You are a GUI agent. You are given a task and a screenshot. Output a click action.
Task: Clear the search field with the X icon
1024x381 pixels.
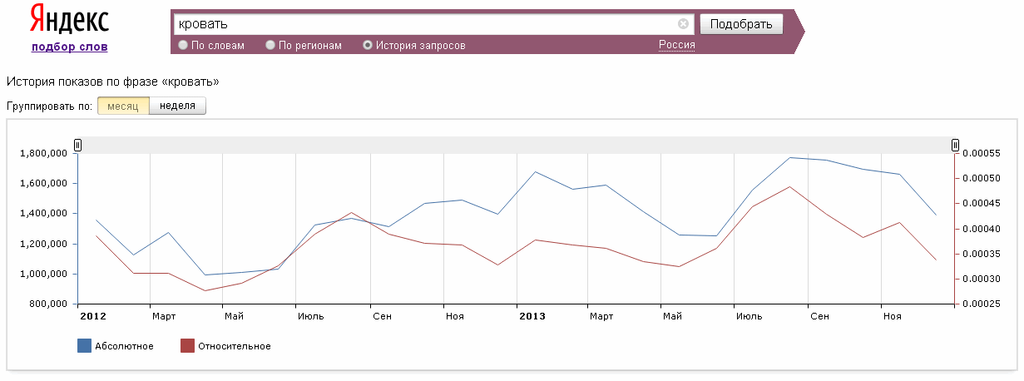click(683, 24)
